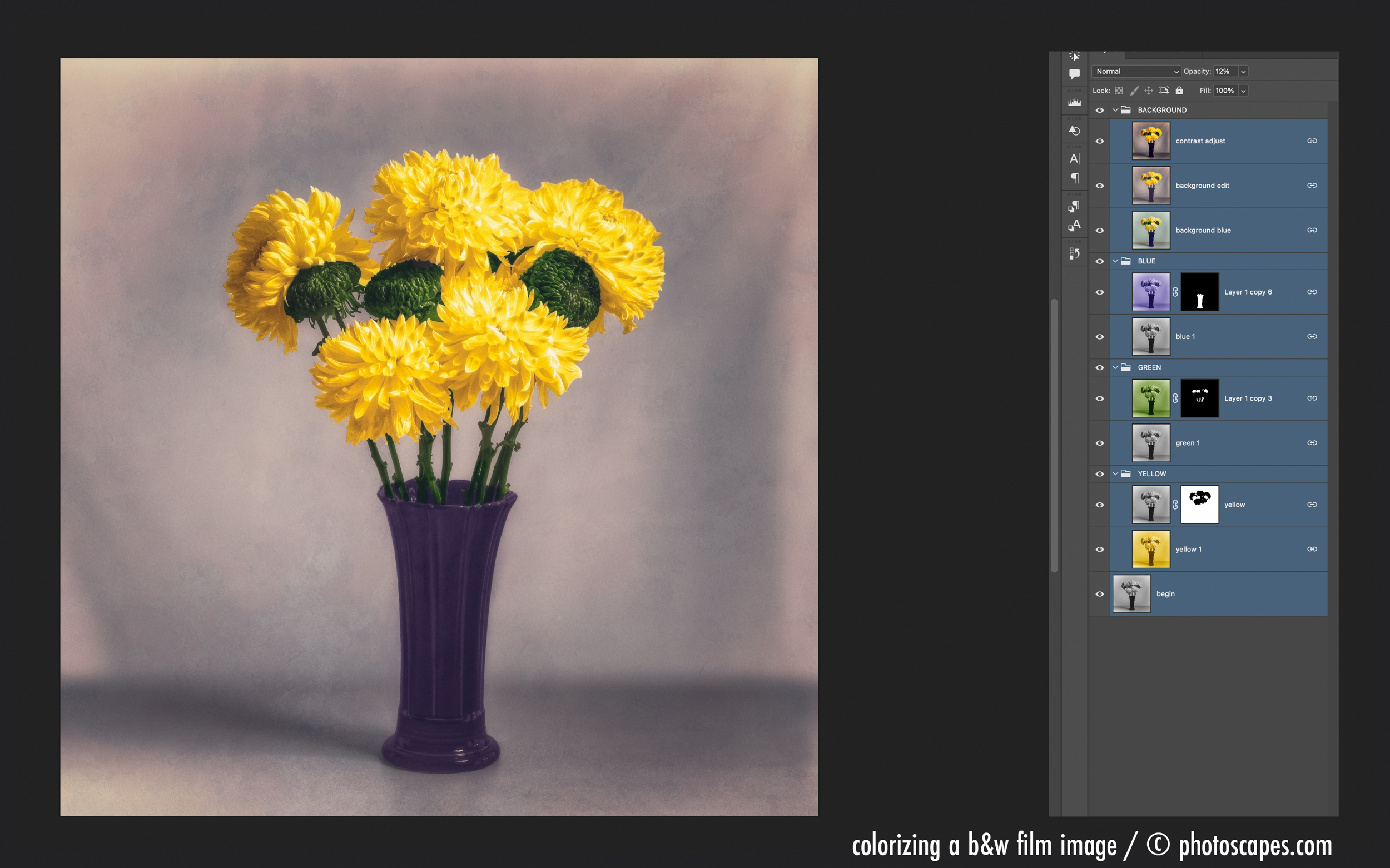The height and width of the screenshot is (868, 1390).
Task: Hide the begin layer
Action: point(1099,594)
